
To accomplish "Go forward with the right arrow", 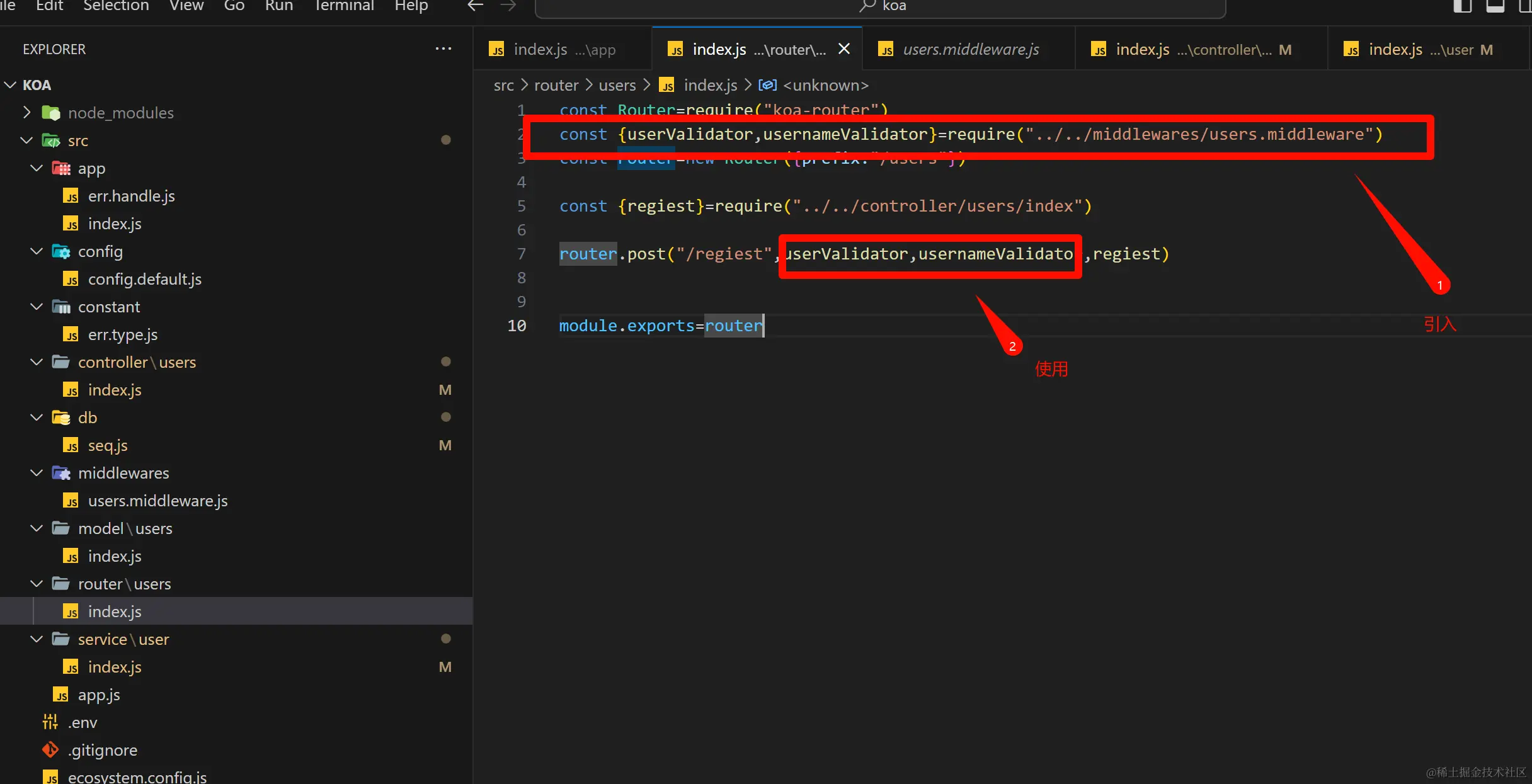I will point(508,6).
